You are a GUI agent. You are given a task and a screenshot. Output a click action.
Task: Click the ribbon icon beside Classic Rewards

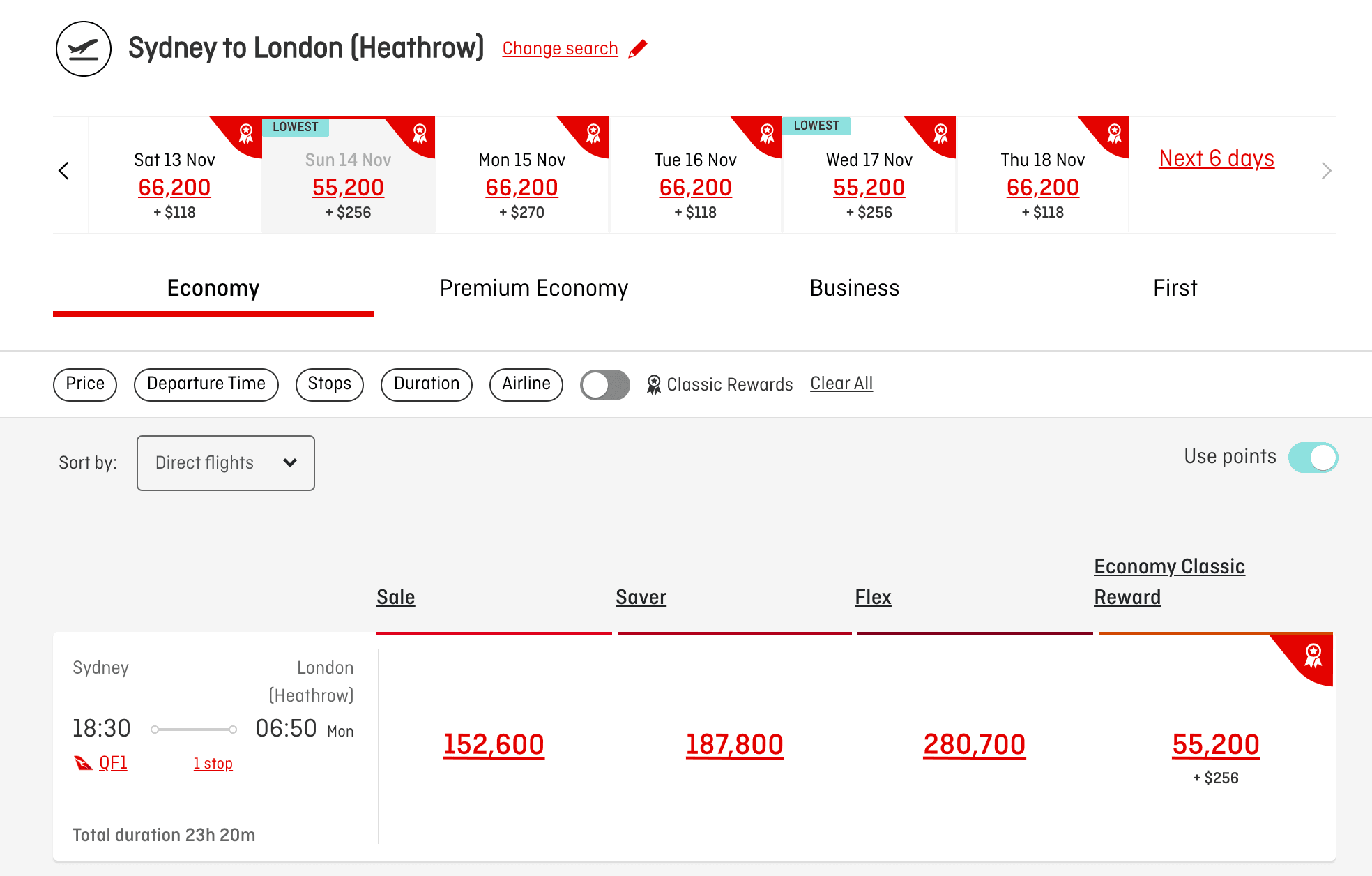[653, 384]
